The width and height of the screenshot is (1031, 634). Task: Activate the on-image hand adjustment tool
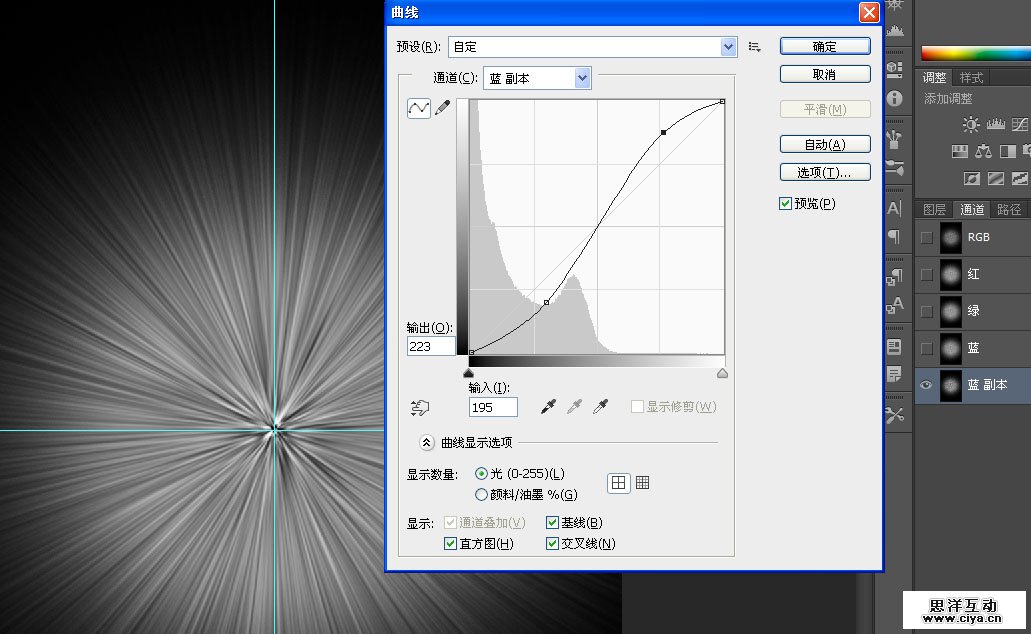point(421,407)
